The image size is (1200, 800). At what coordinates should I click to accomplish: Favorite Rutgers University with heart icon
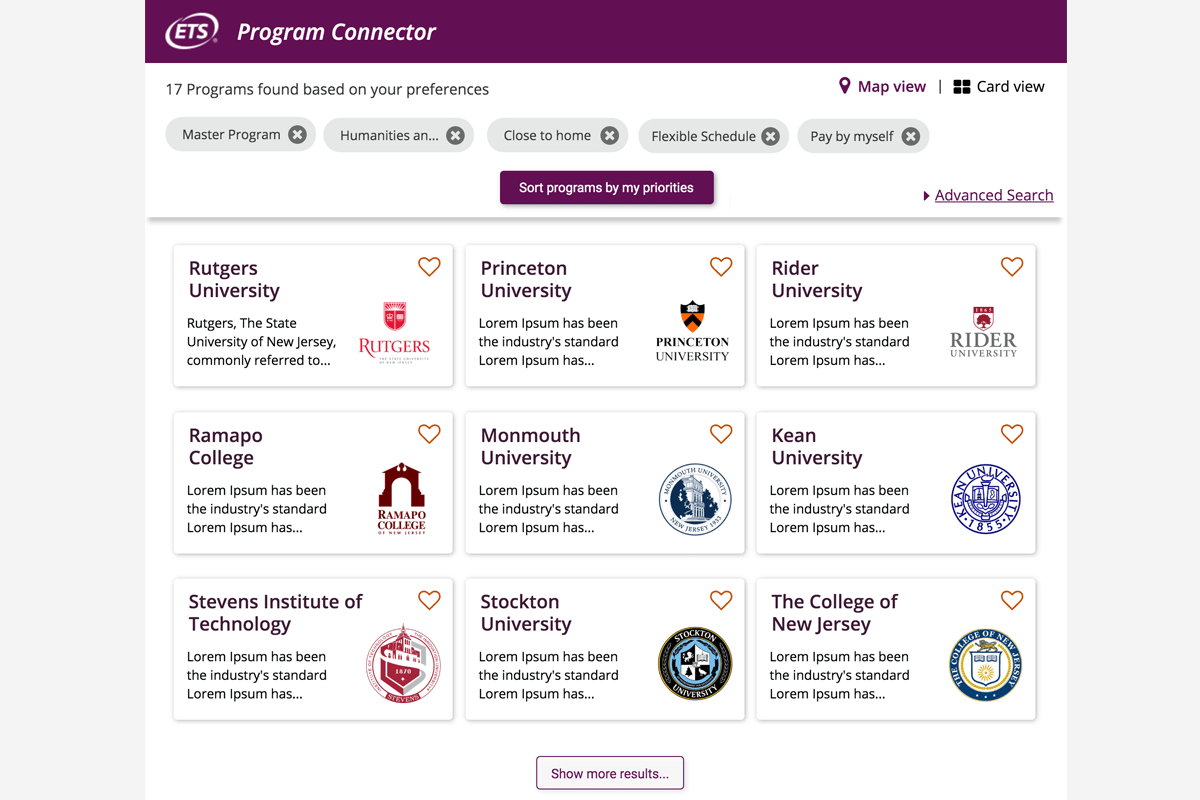429,267
